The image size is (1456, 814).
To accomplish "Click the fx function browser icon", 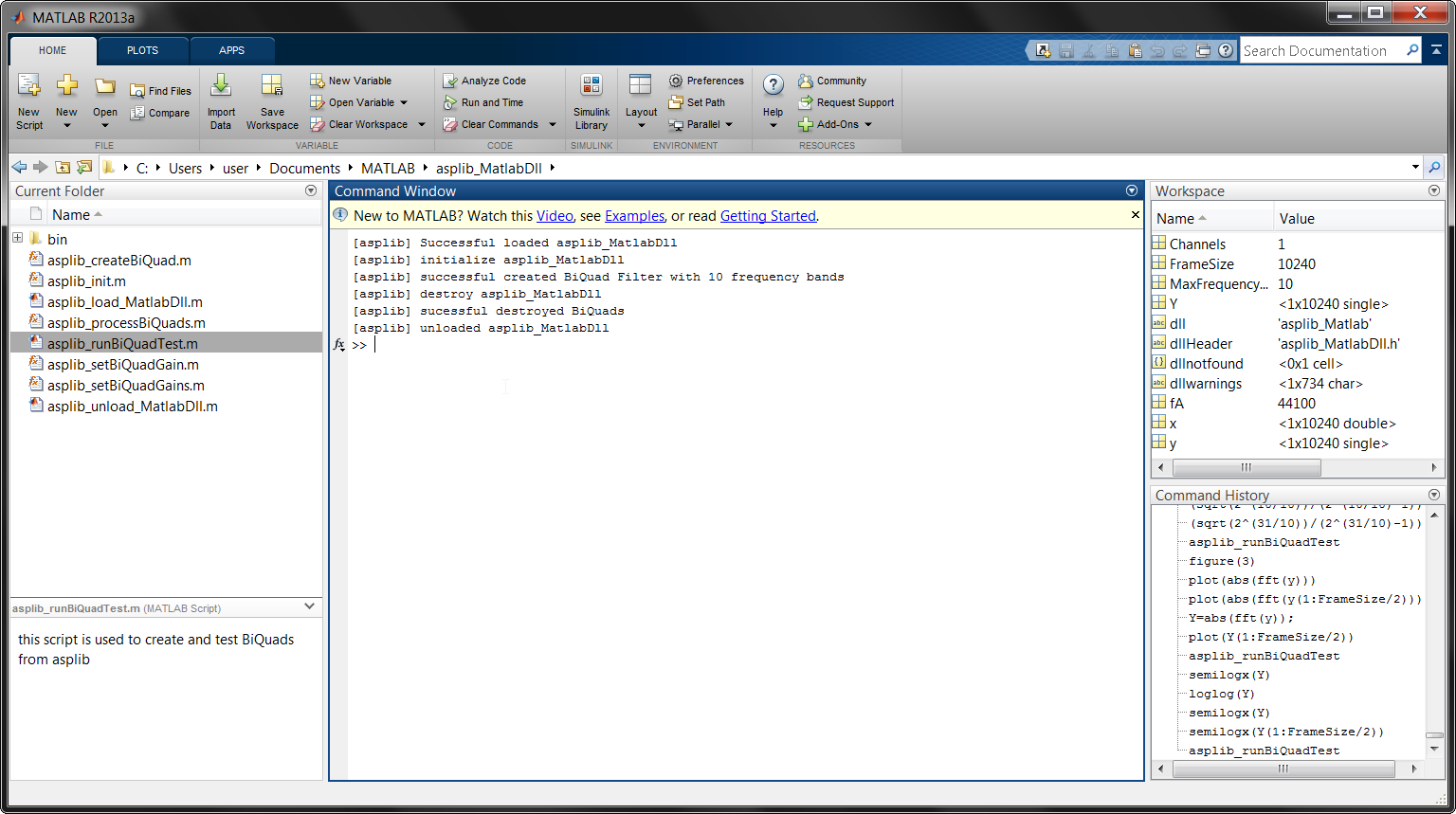I will (x=339, y=345).
